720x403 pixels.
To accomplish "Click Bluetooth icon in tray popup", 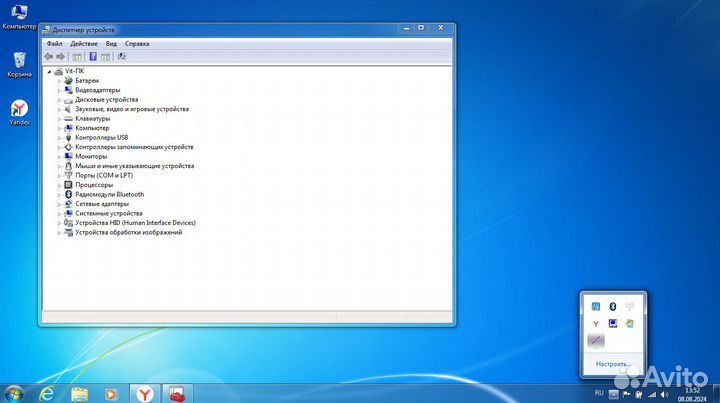I will click(x=613, y=306).
